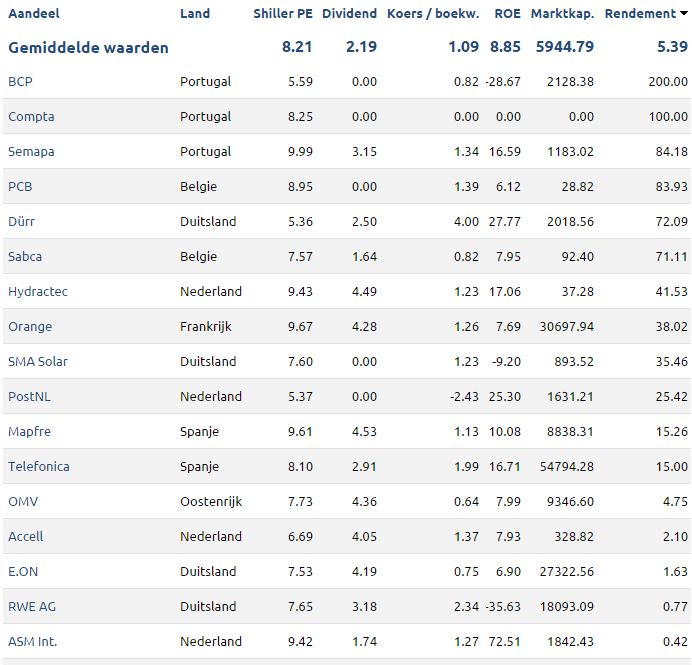
Task: Sort by the Land column header
Action: tap(195, 13)
